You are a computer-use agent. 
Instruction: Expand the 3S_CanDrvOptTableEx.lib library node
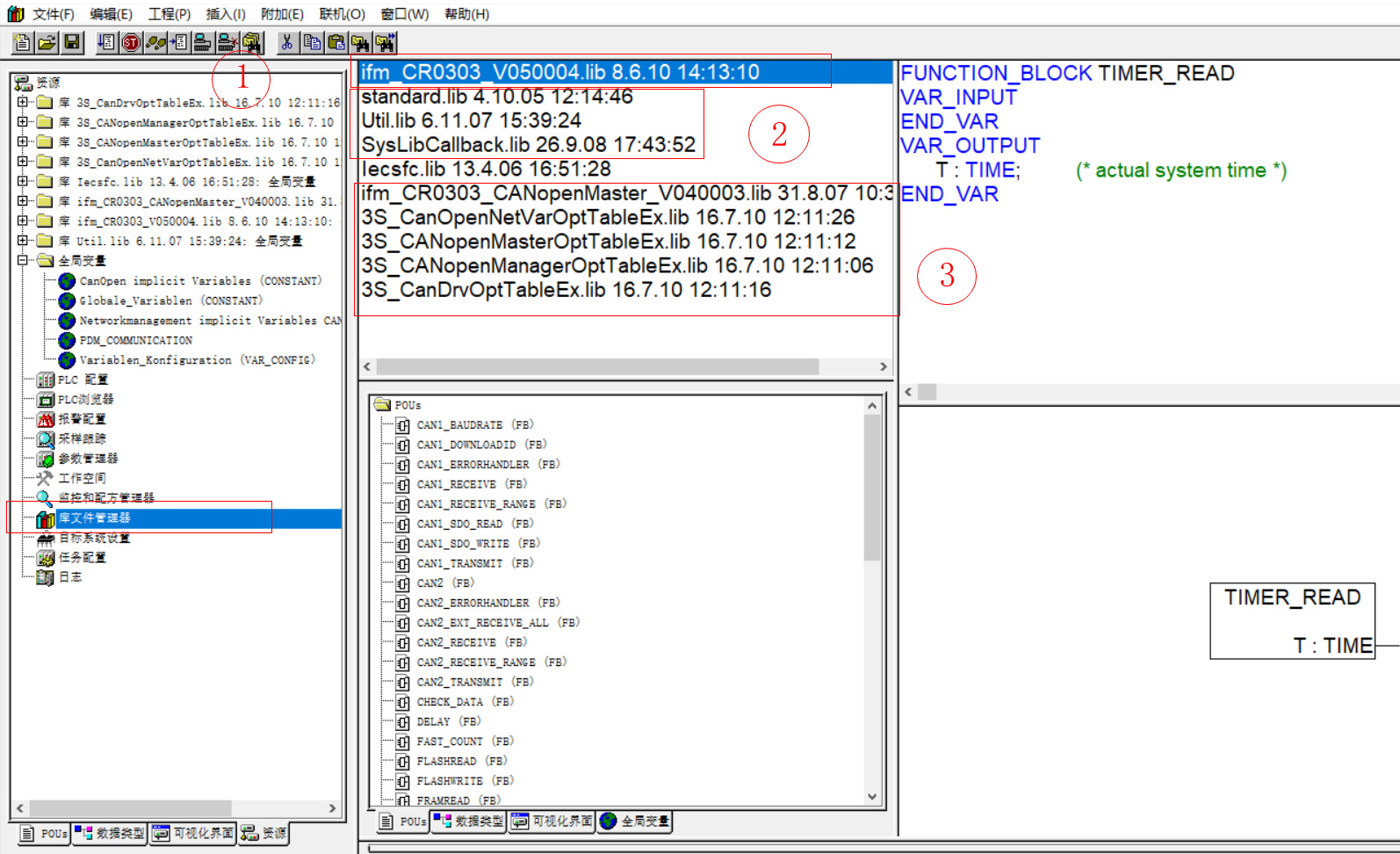[22, 102]
